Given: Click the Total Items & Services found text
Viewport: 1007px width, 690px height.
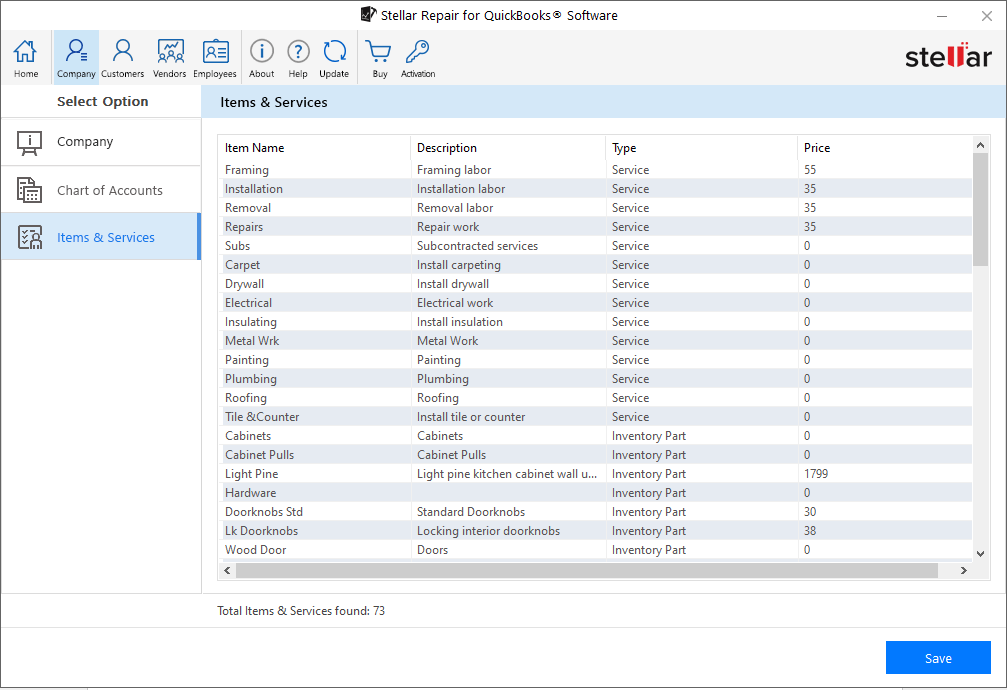Looking at the screenshot, I should click(301, 611).
